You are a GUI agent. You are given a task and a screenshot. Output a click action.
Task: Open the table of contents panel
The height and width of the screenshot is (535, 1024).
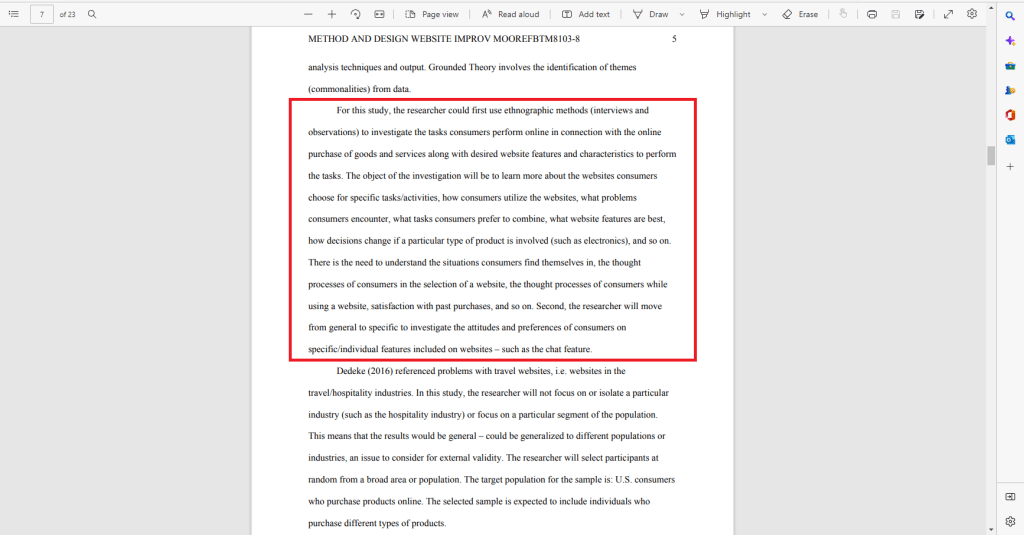click(13, 14)
